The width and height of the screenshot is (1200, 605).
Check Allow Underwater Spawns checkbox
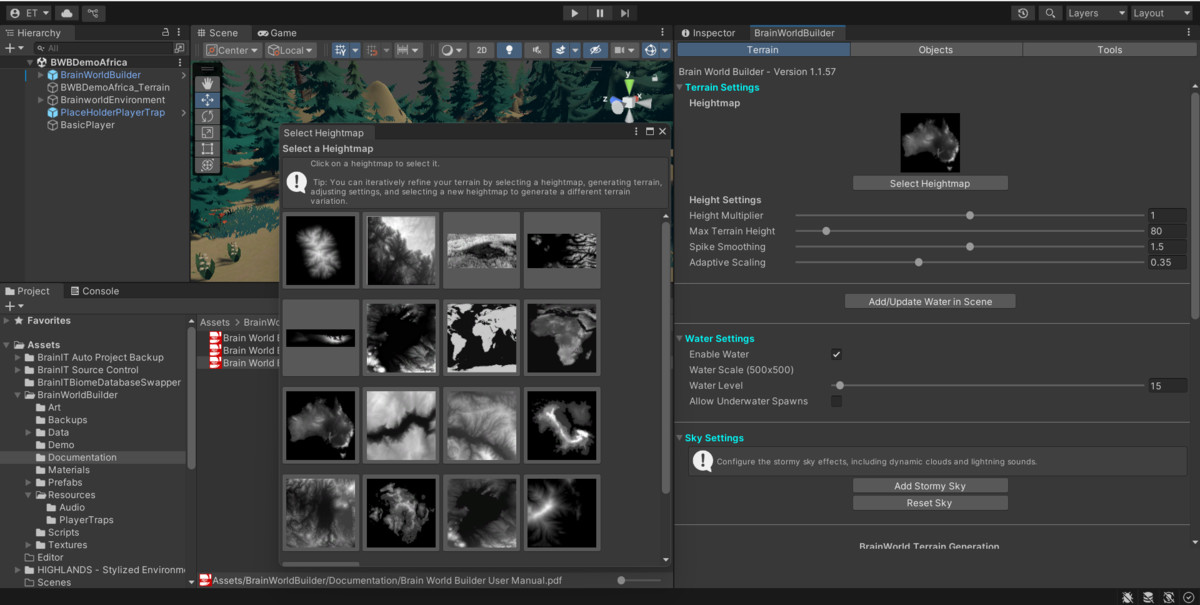tap(837, 401)
